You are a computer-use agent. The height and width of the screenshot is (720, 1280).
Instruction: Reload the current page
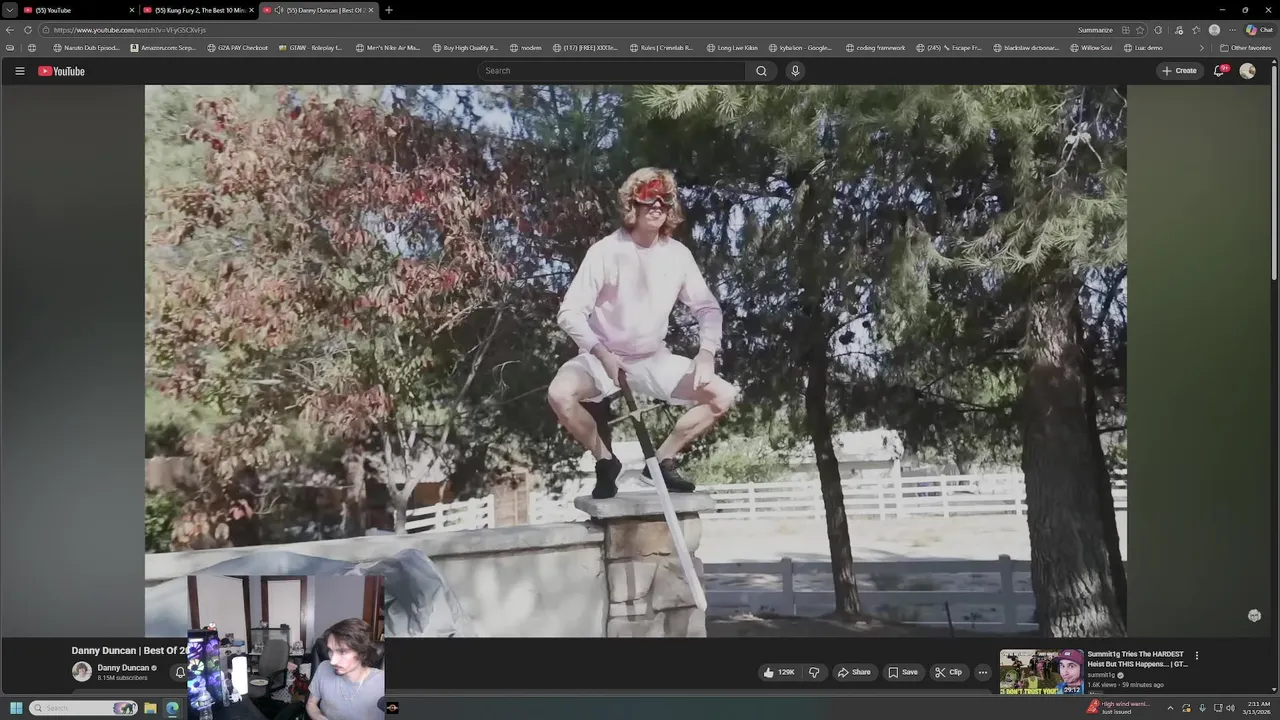coord(28,30)
